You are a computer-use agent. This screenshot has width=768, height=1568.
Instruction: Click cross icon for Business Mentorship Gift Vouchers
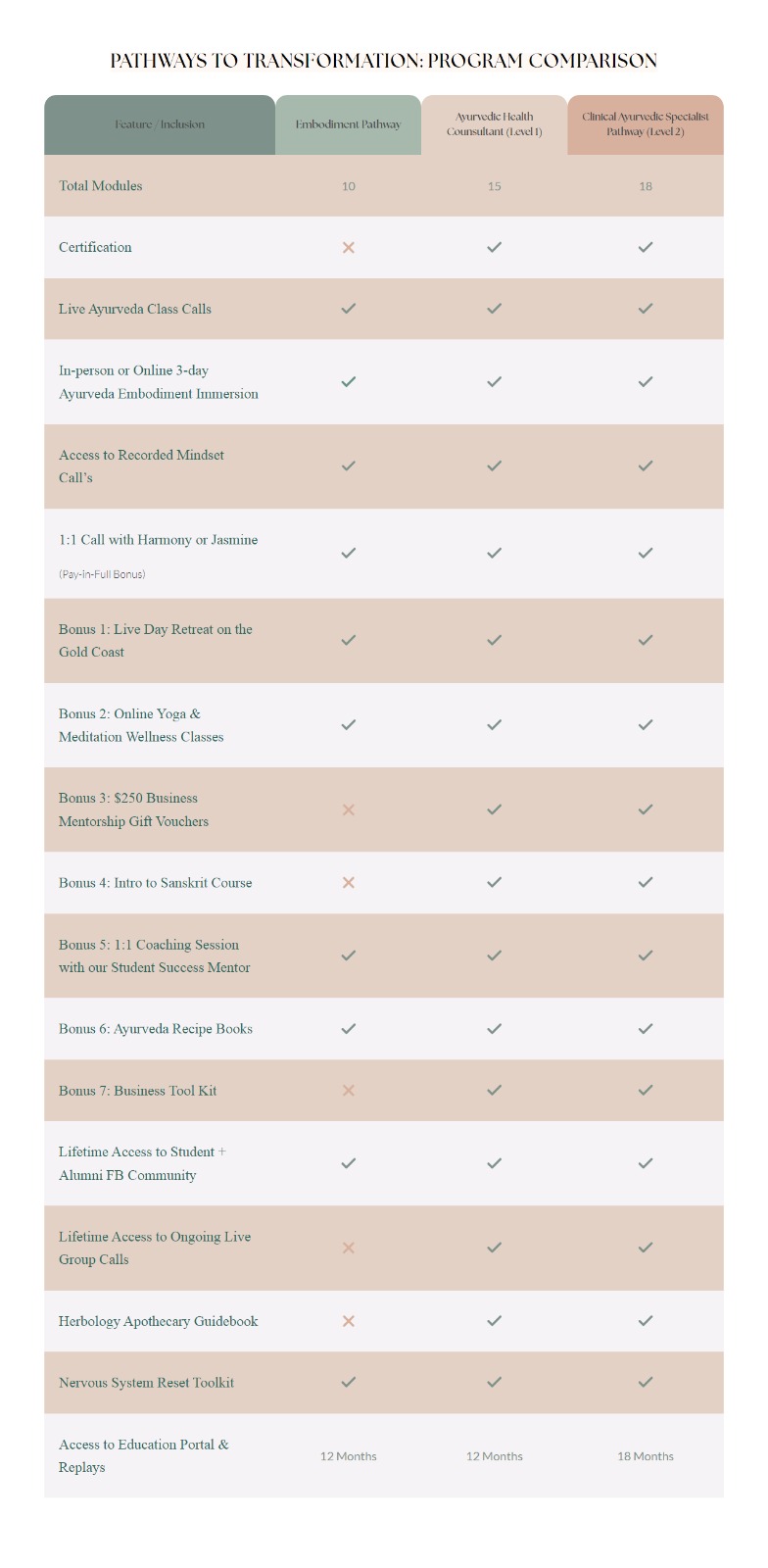(x=348, y=810)
